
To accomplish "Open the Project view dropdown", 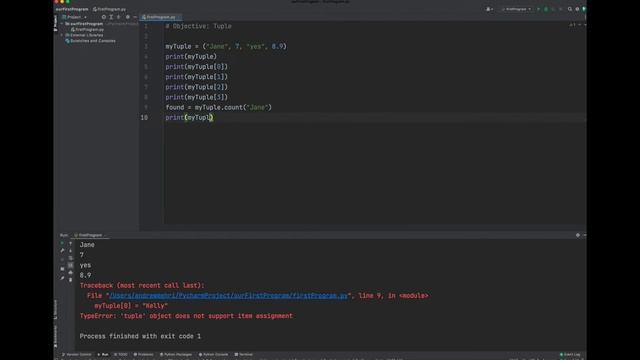I will (74, 17).
